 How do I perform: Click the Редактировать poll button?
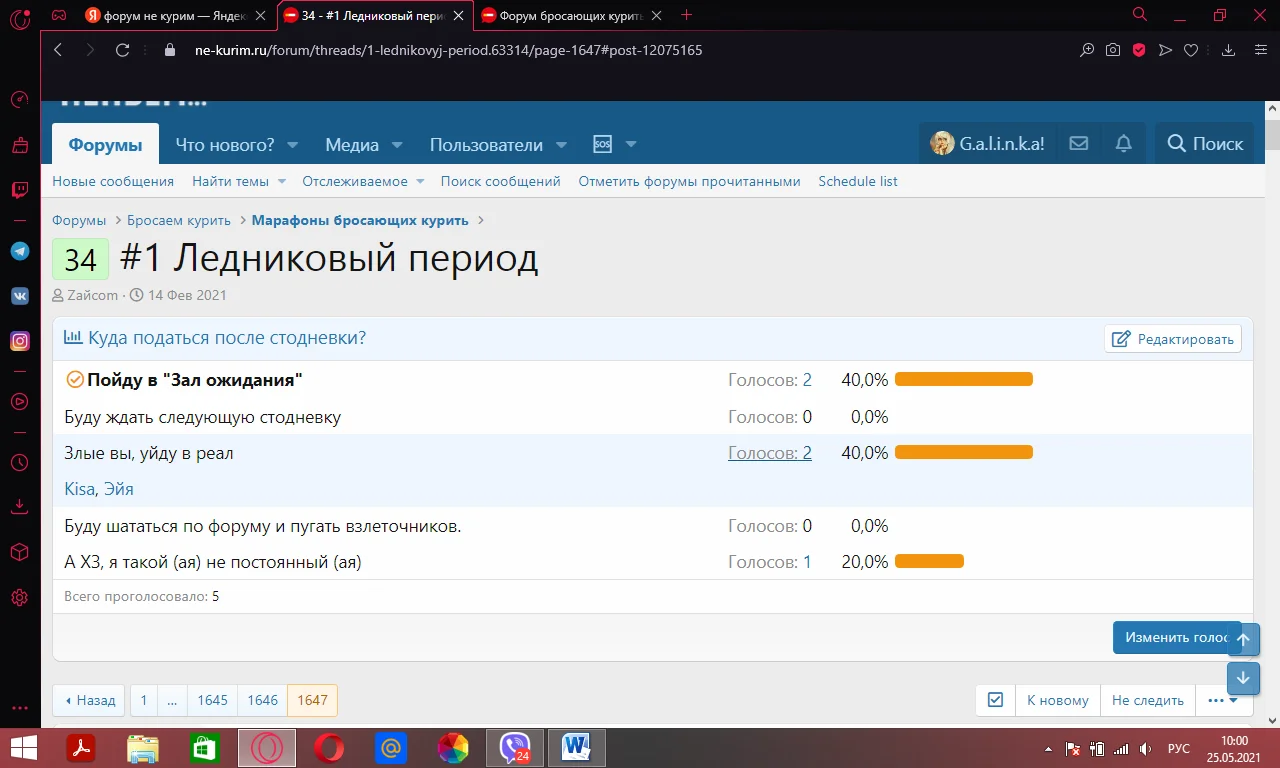pos(1172,338)
